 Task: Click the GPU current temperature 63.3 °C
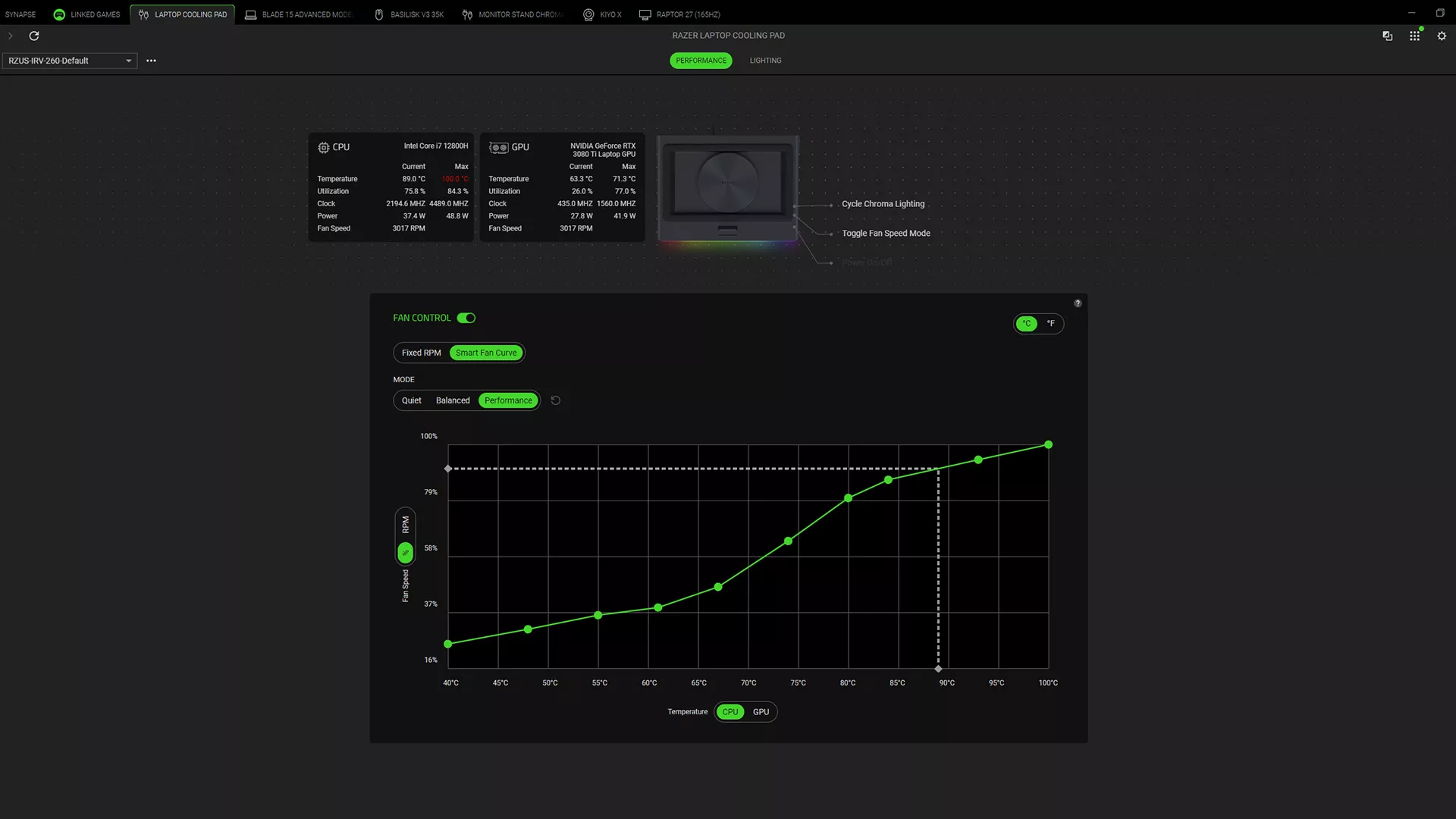582,179
